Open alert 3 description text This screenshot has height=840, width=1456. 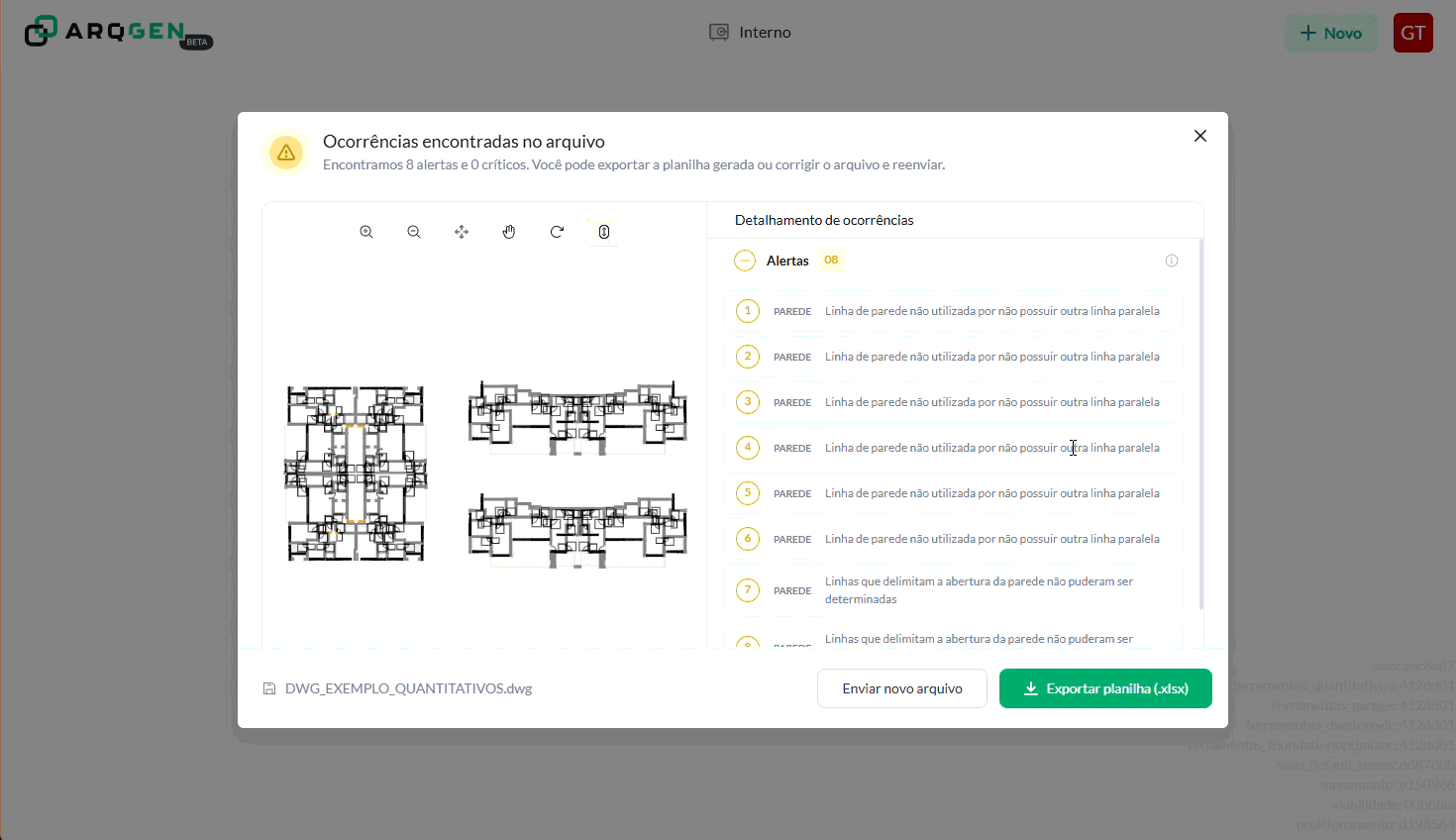[x=992, y=402]
